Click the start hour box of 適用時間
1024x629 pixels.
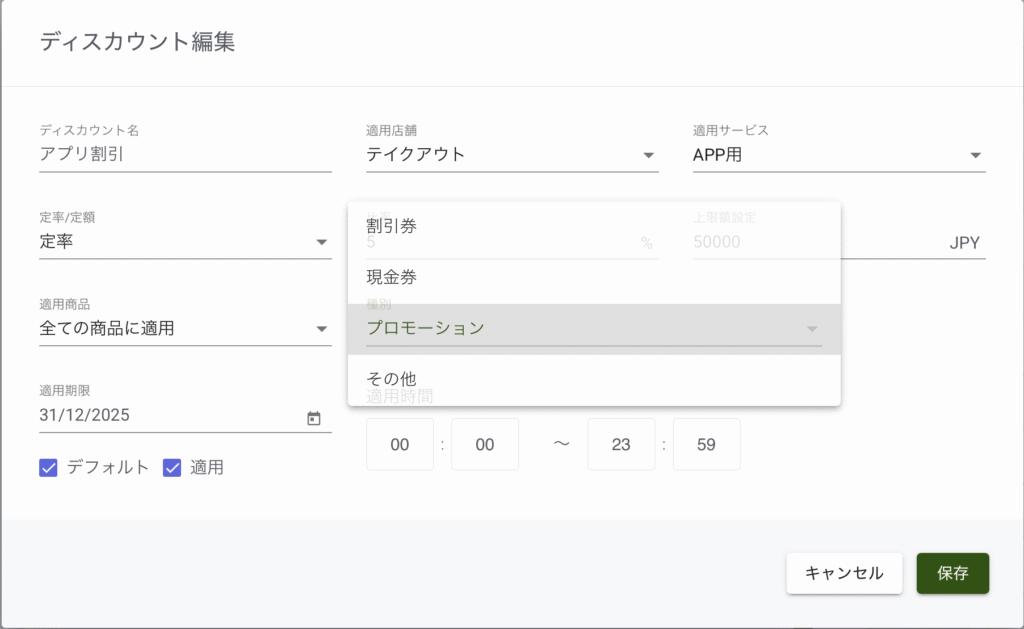point(400,445)
